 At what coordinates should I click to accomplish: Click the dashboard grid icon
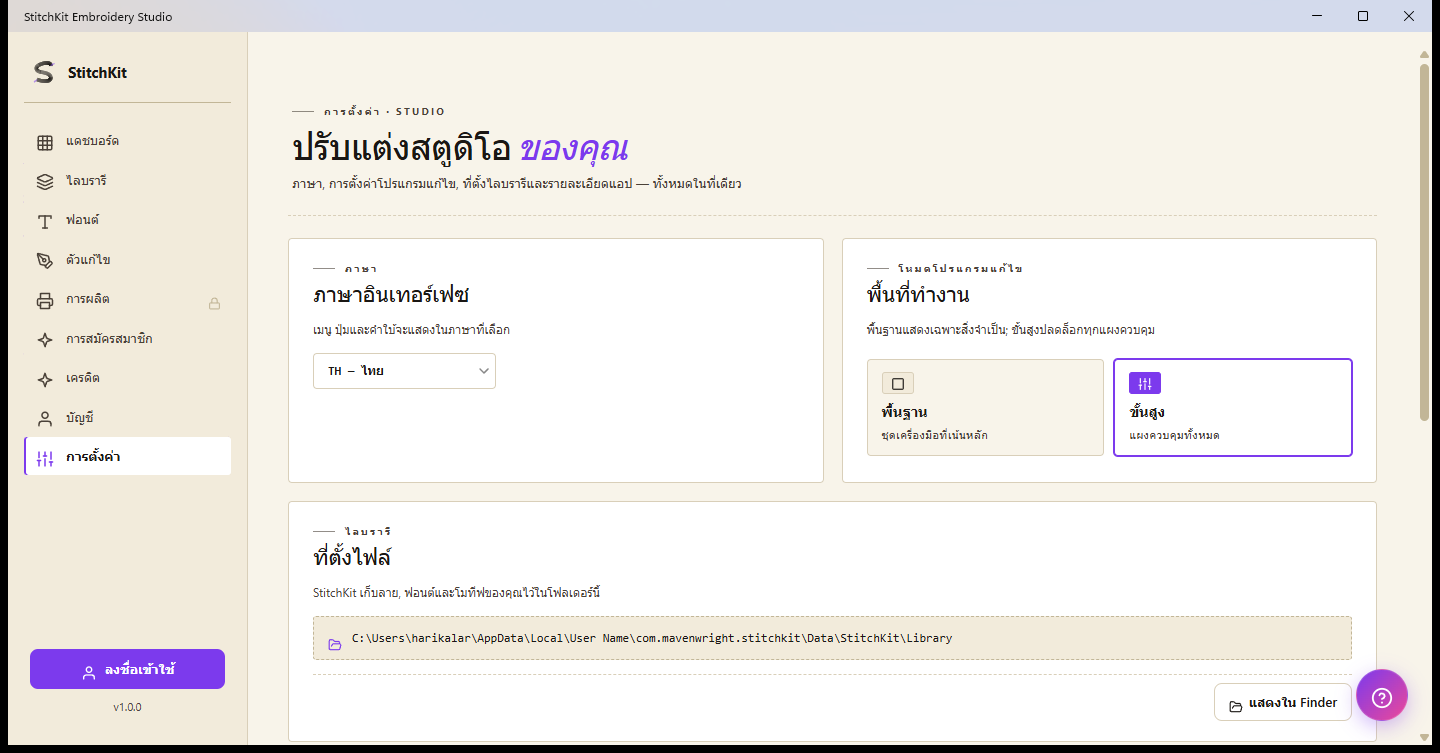click(x=45, y=142)
